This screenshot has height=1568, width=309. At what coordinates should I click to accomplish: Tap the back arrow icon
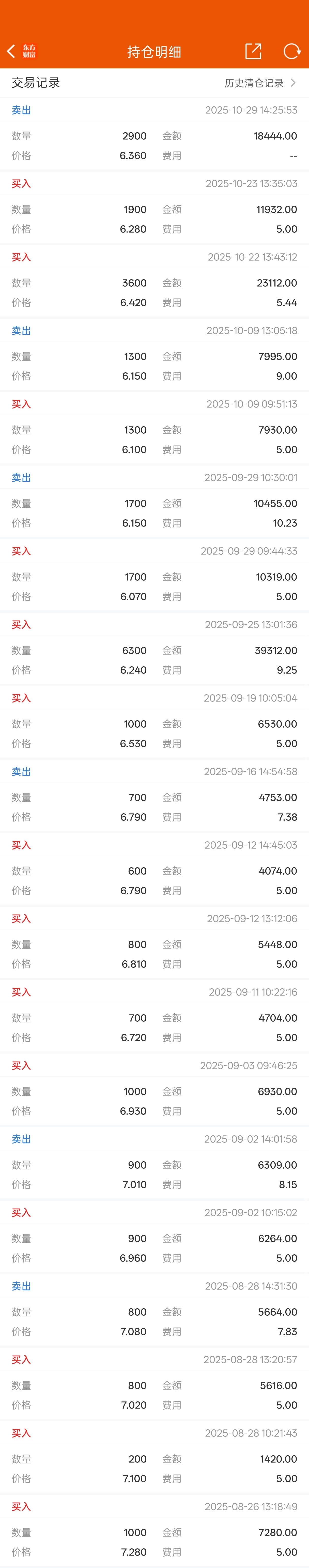pyautogui.click(x=10, y=51)
